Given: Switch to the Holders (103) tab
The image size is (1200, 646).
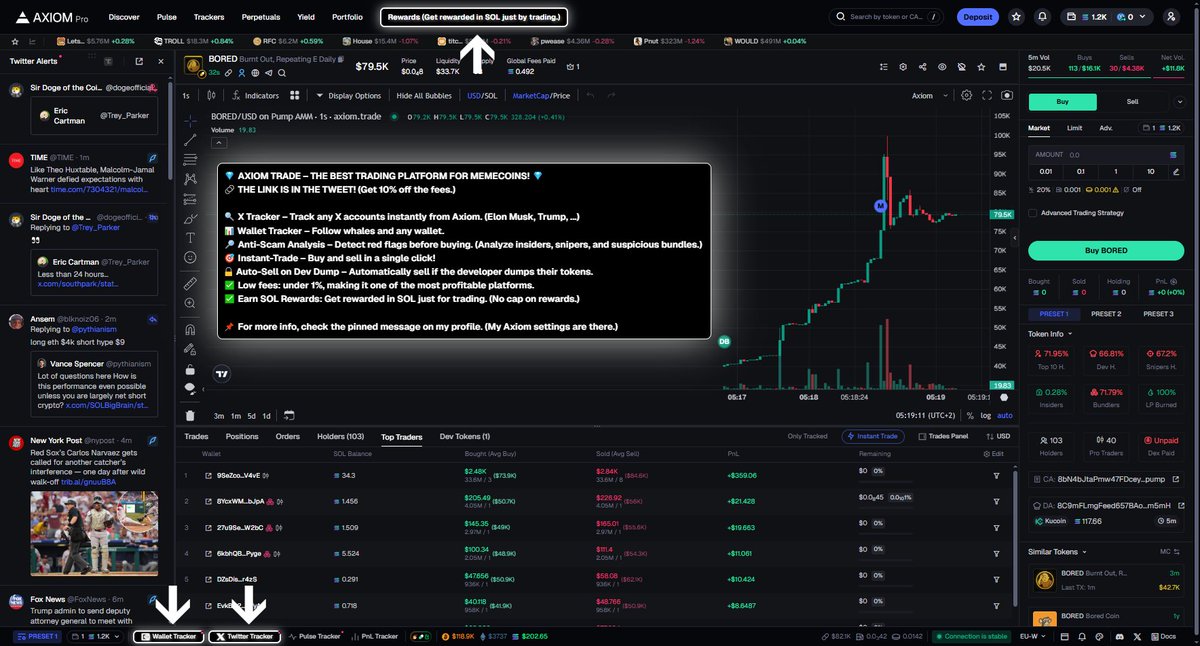Looking at the screenshot, I should 340,437.
